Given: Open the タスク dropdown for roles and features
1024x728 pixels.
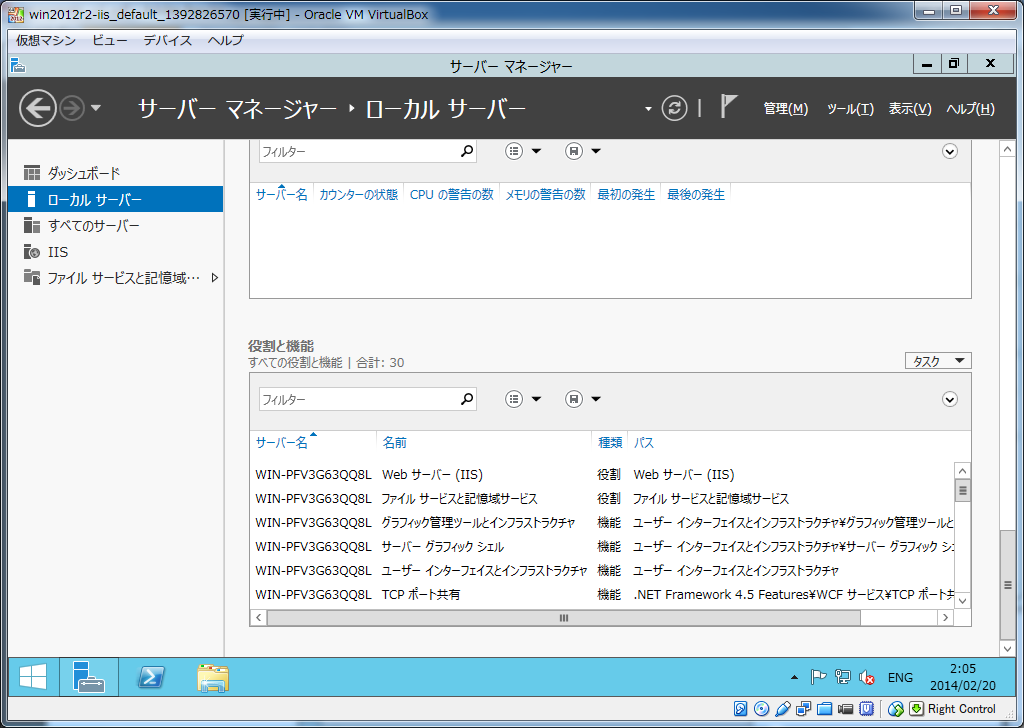Looking at the screenshot, I should pos(938,361).
